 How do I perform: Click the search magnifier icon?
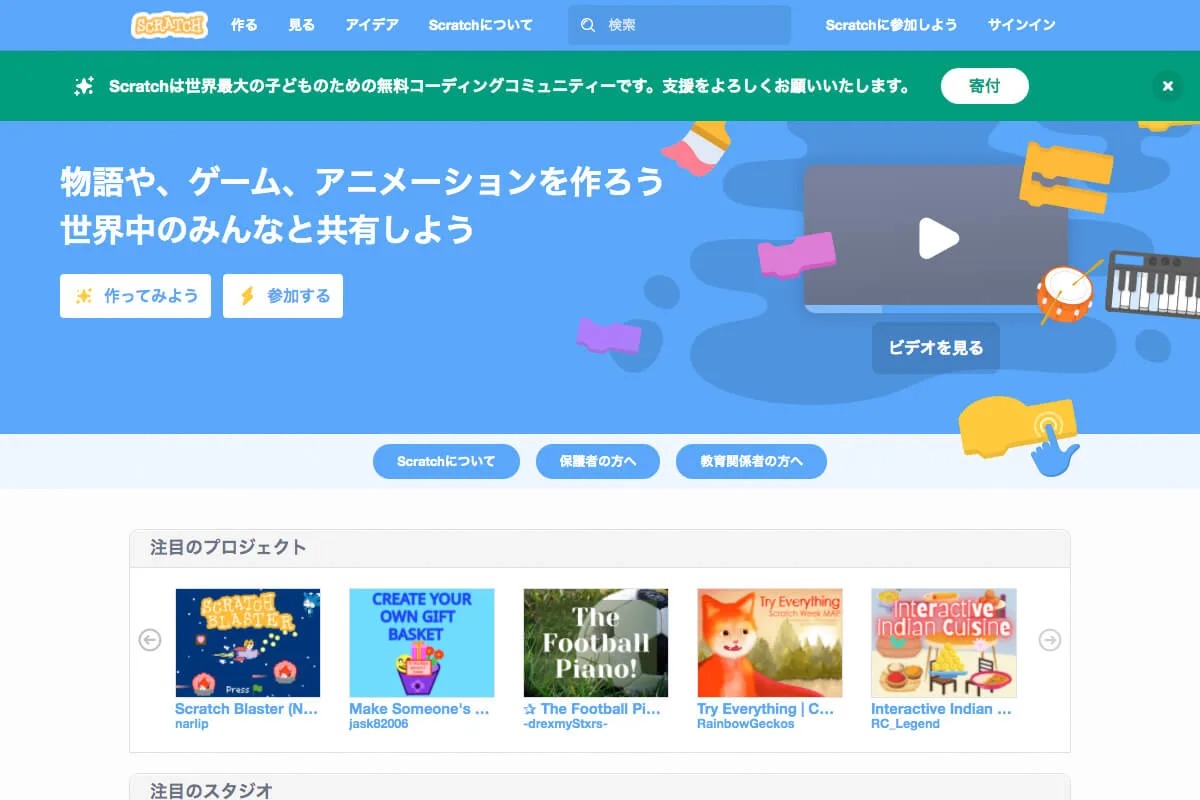click(x=588, y=25)
